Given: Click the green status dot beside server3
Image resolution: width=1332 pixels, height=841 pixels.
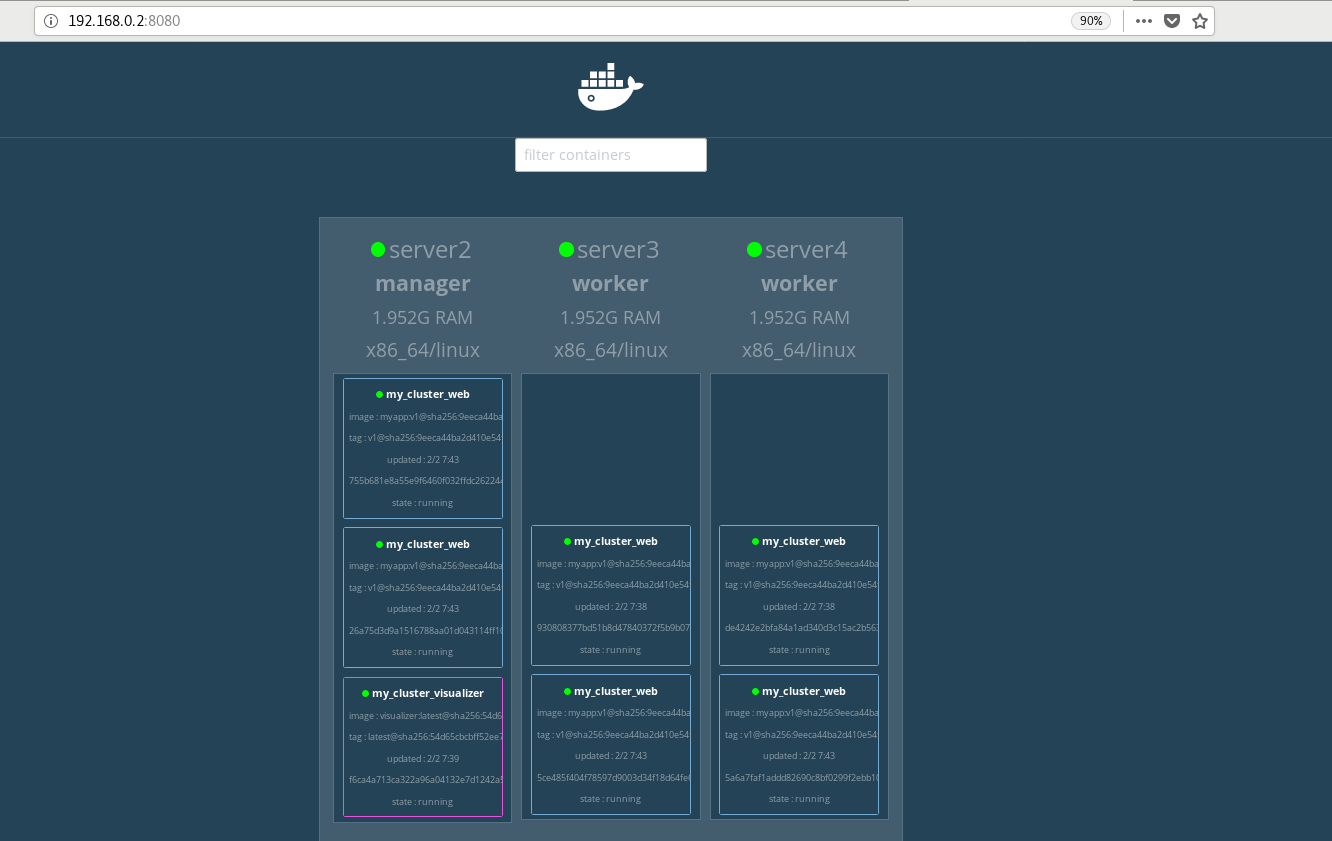Looking at the screenshot, I should 566,249.
